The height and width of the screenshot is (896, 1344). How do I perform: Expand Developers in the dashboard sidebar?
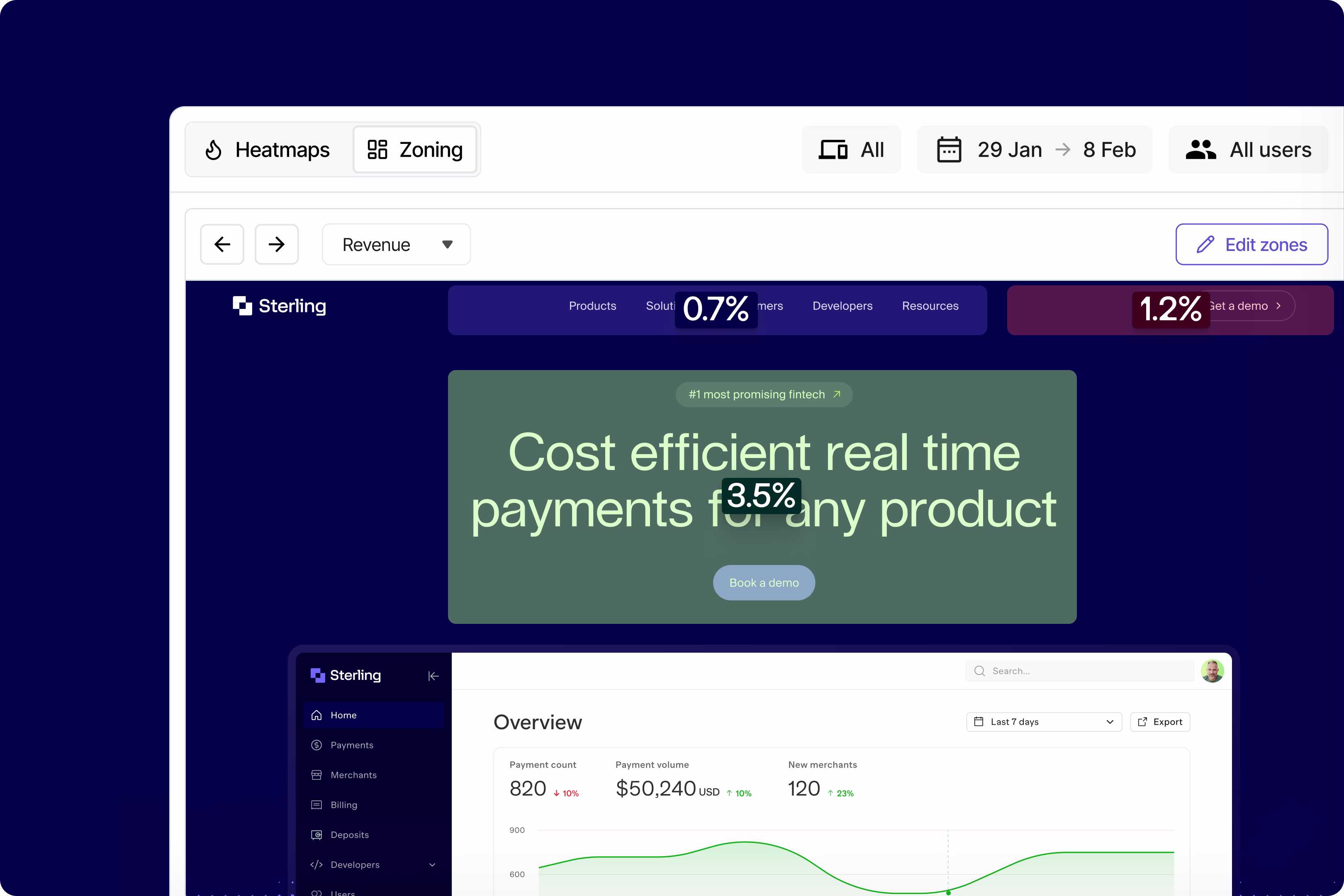click(431, 864)
